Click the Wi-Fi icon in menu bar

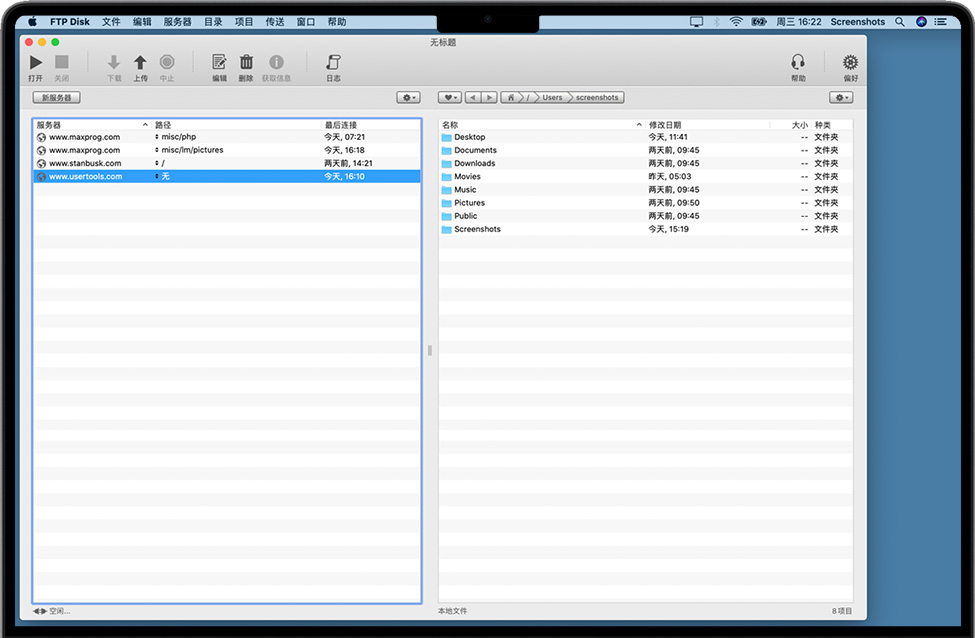(736, 21)
